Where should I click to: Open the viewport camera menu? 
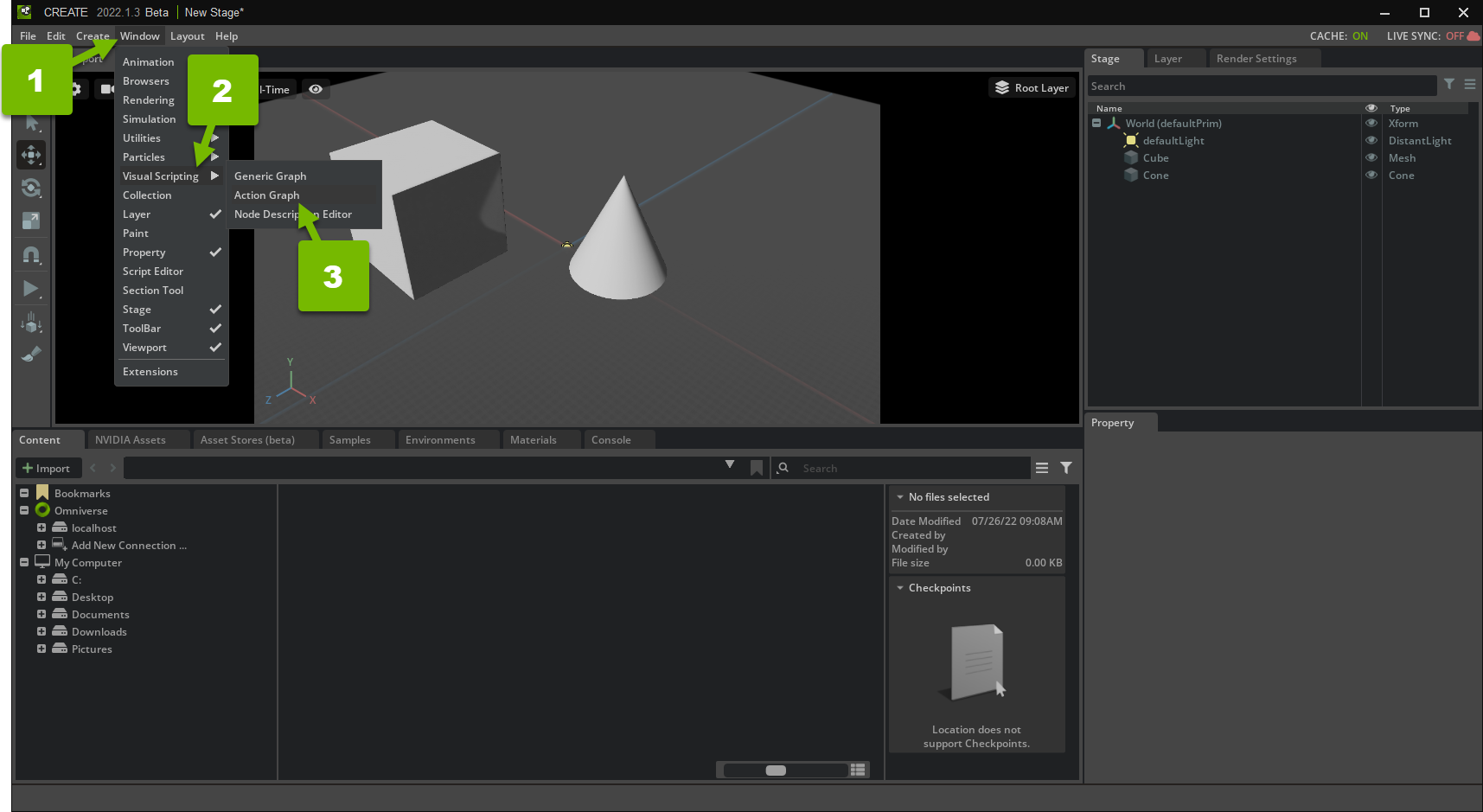(x=105, y=89)
